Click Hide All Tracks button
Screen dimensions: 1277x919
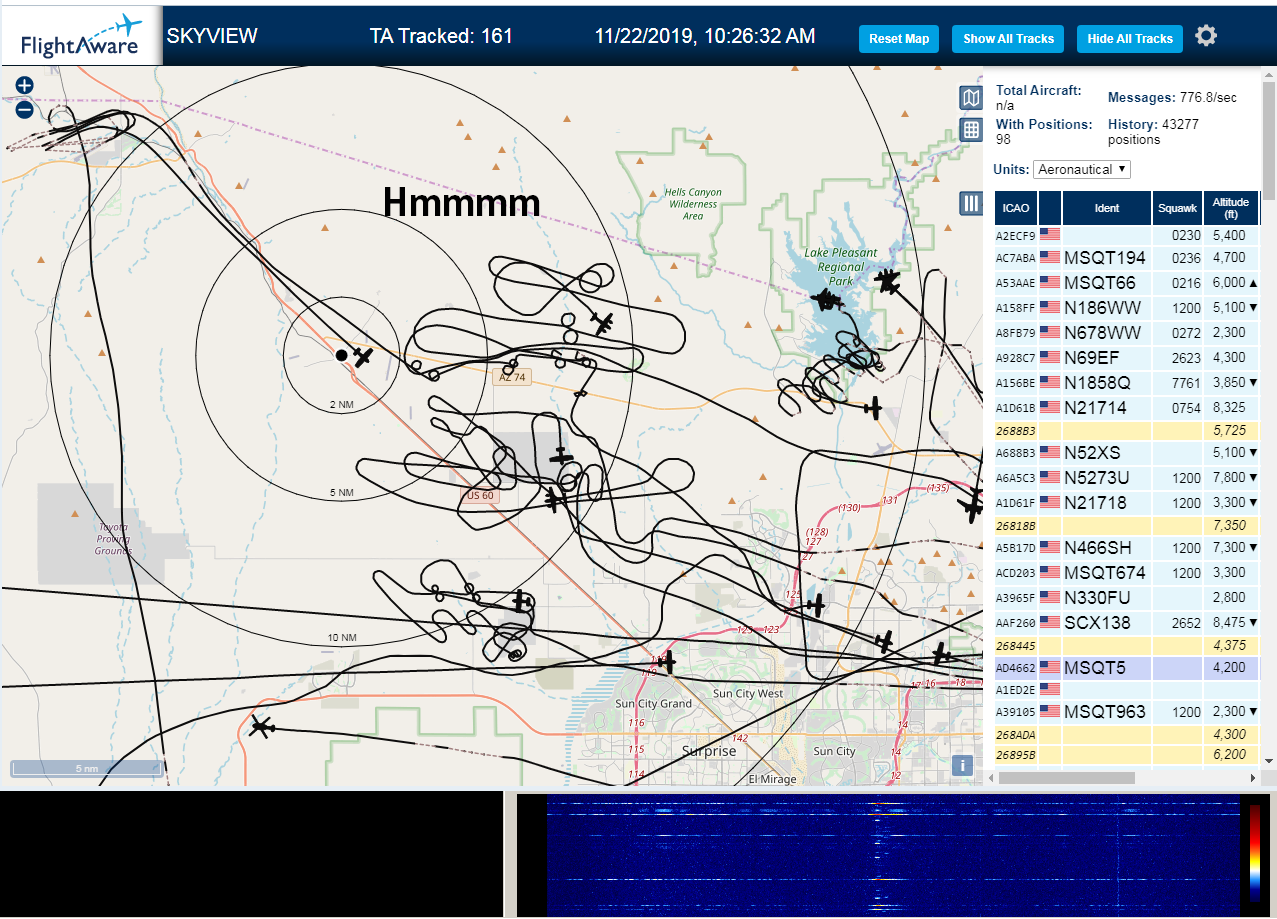tap(1130, 39)
